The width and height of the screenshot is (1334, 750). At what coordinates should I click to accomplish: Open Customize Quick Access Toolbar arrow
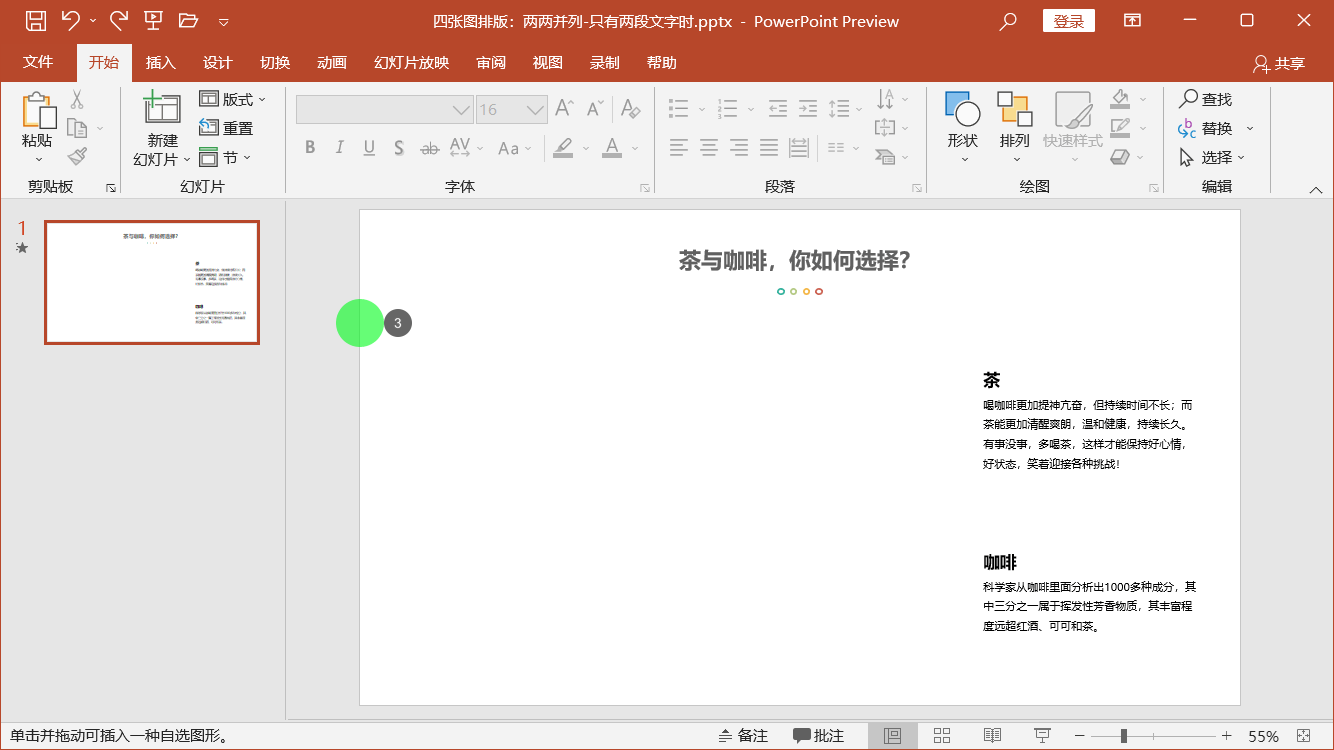point(223,22)
